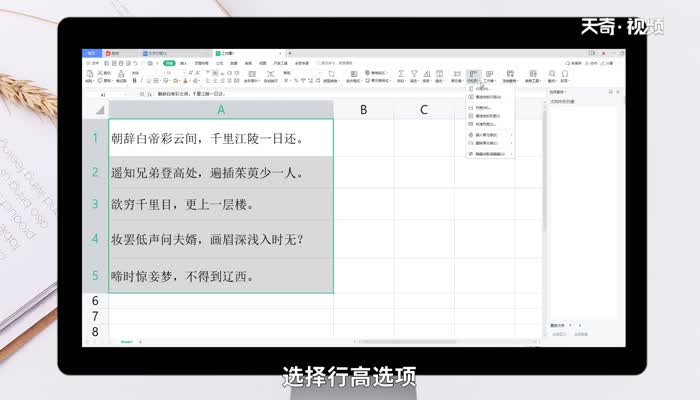This screenshot has height=400, width=700.
Task: Click the Symbol omega icon
Action: tap(565, 74)
